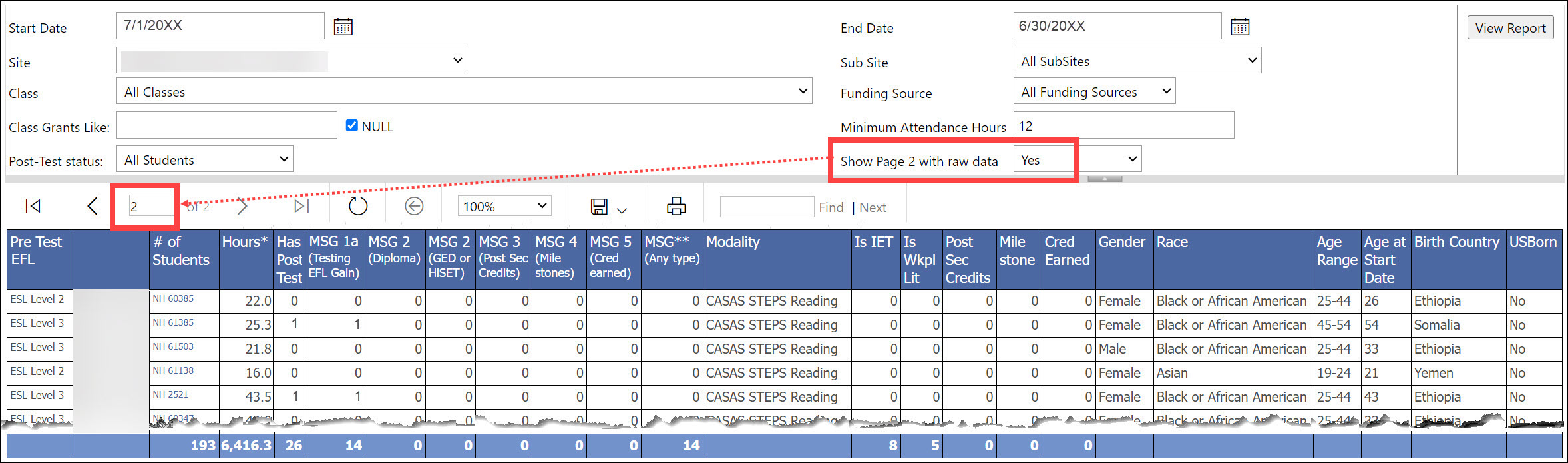The image size is (1568, 463).
Task: Open the Start Date calendar picker
Action: 343,27
